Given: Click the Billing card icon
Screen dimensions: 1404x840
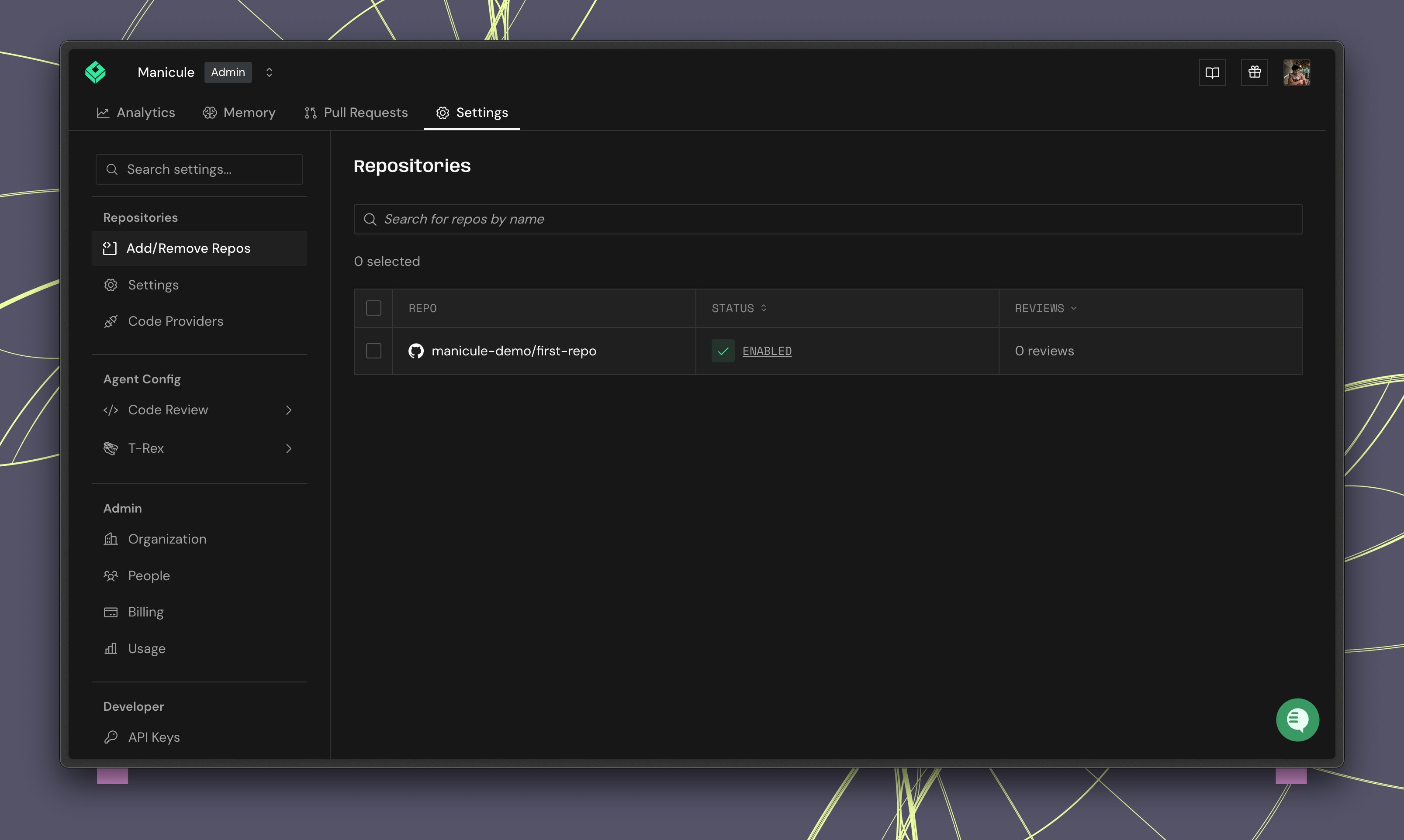Looking at the screenshot, I should click(x=111, y=612).
